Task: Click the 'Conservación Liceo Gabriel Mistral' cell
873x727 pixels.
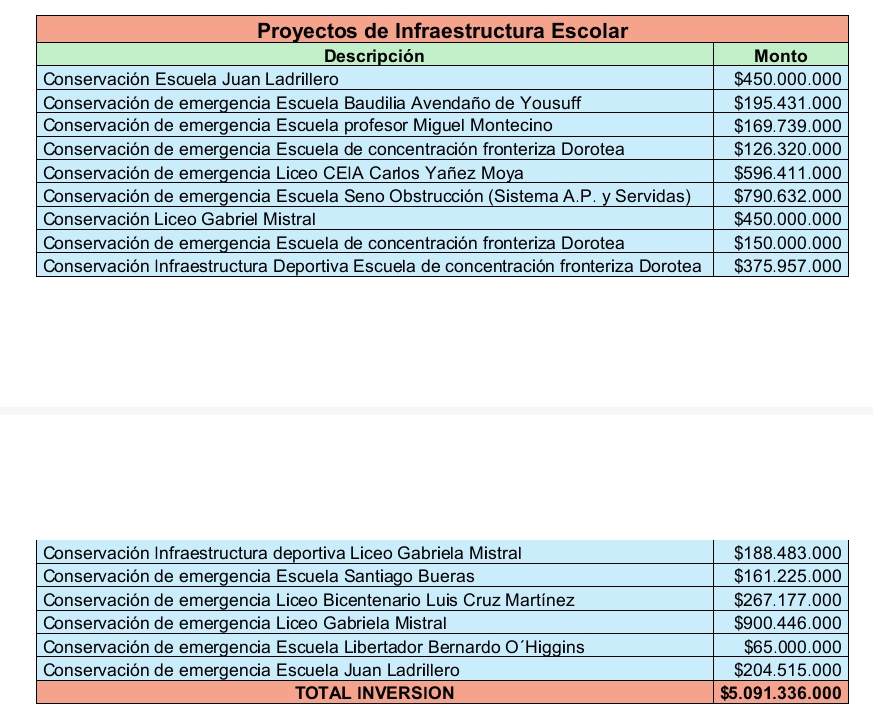Action: point(180,219)
